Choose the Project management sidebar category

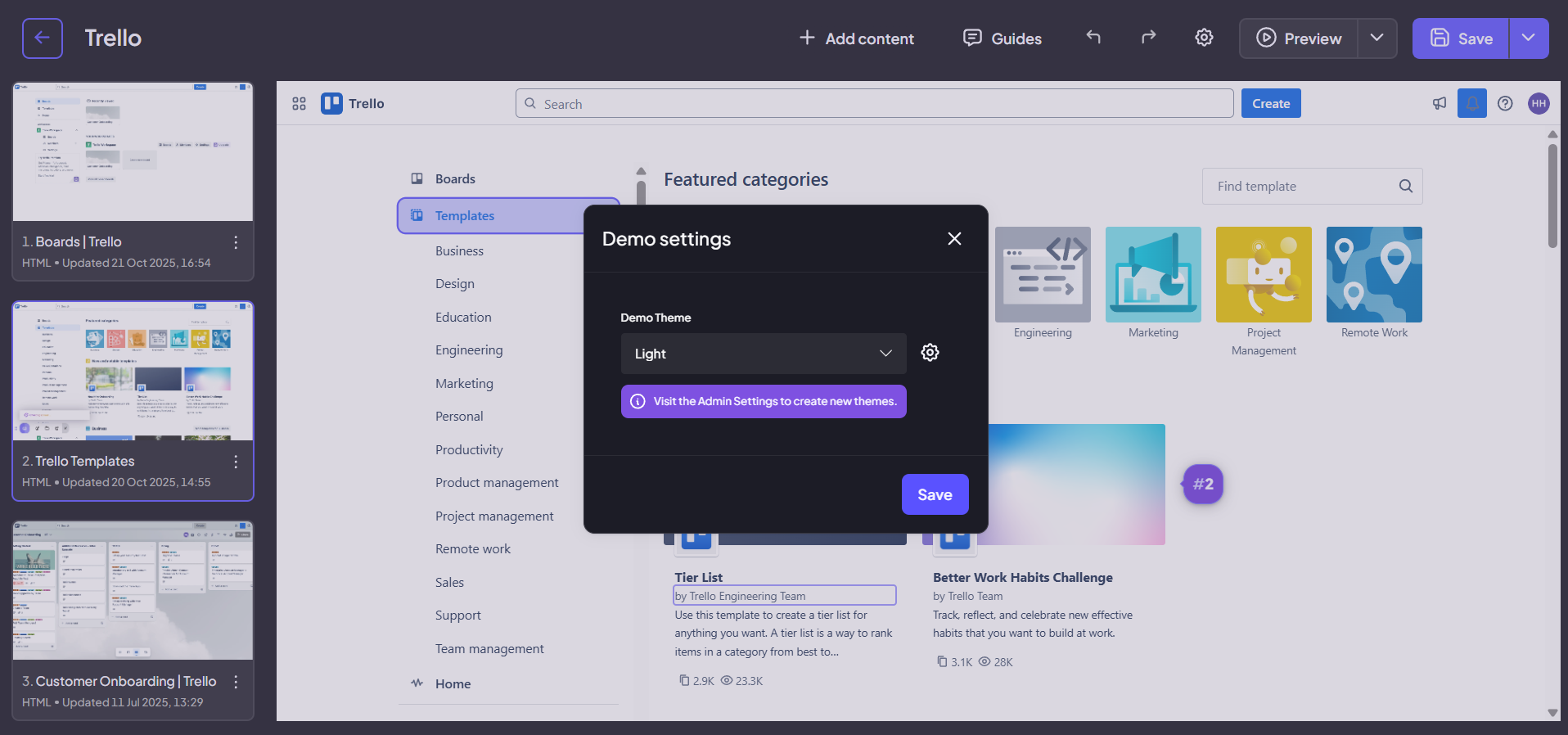(x=494, y=516)
